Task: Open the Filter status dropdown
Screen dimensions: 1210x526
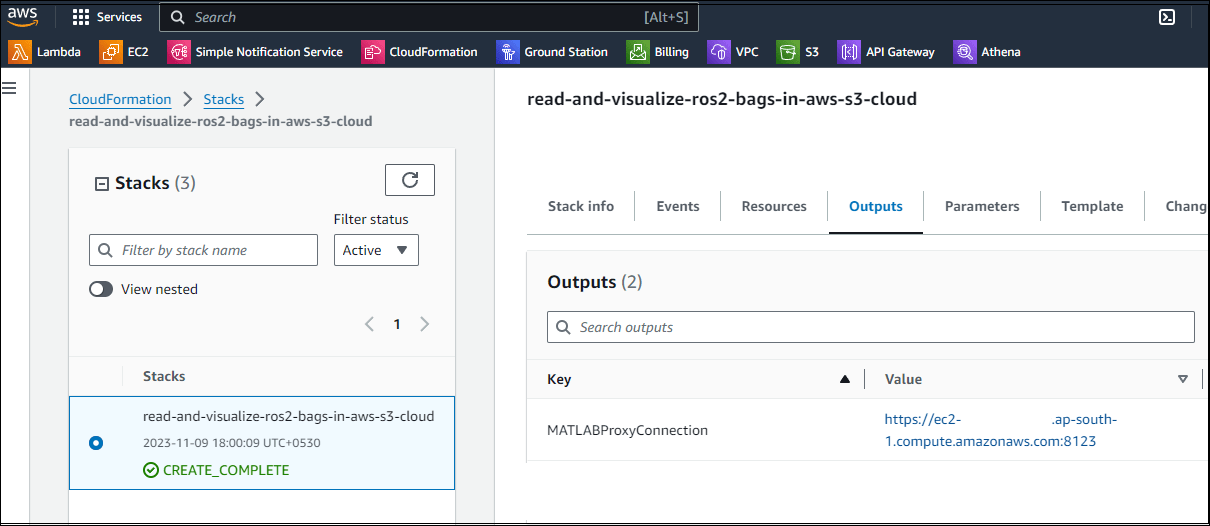Action: click(376, 250)
